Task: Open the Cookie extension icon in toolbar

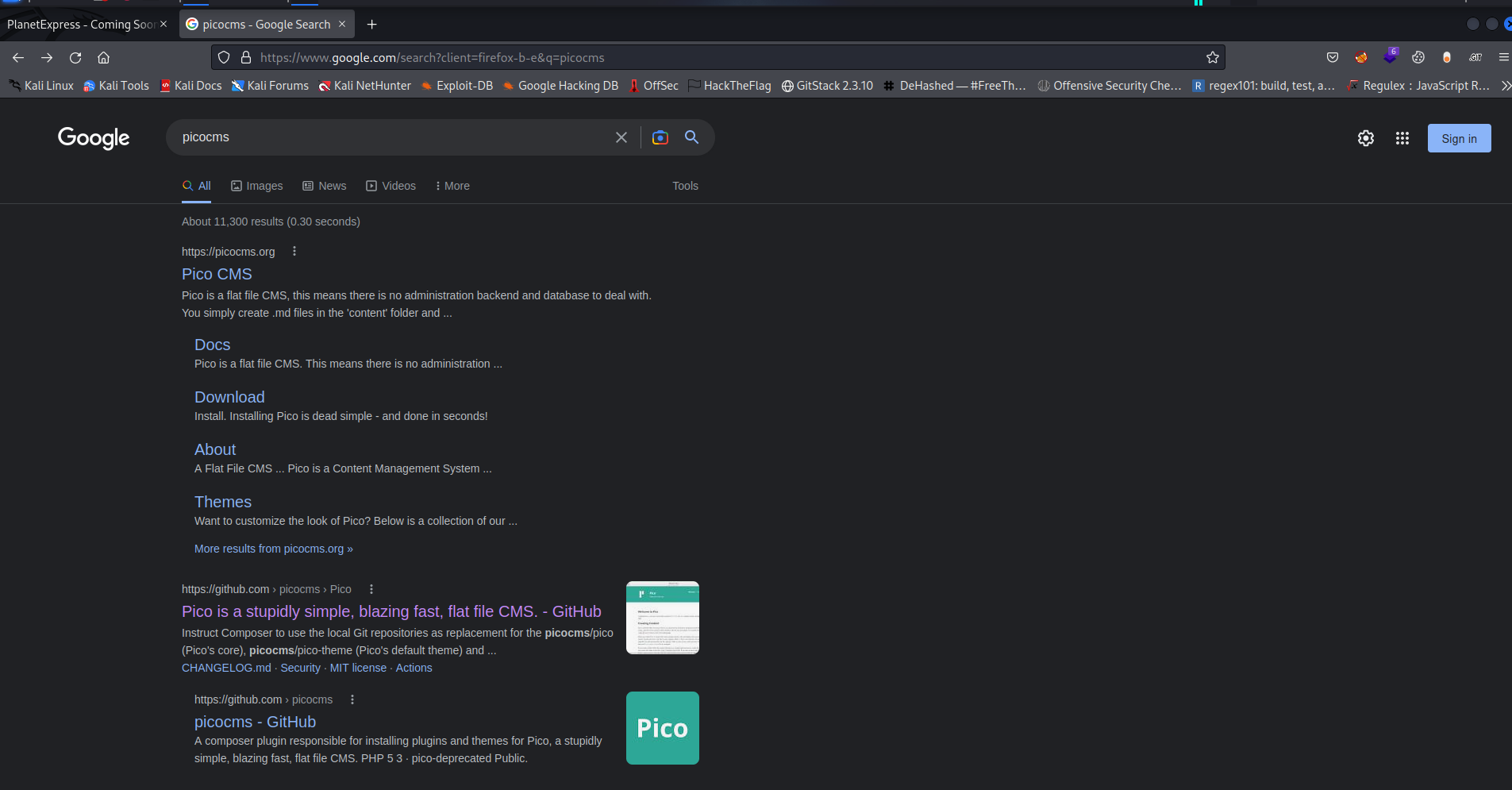Action: (1418, 57)
